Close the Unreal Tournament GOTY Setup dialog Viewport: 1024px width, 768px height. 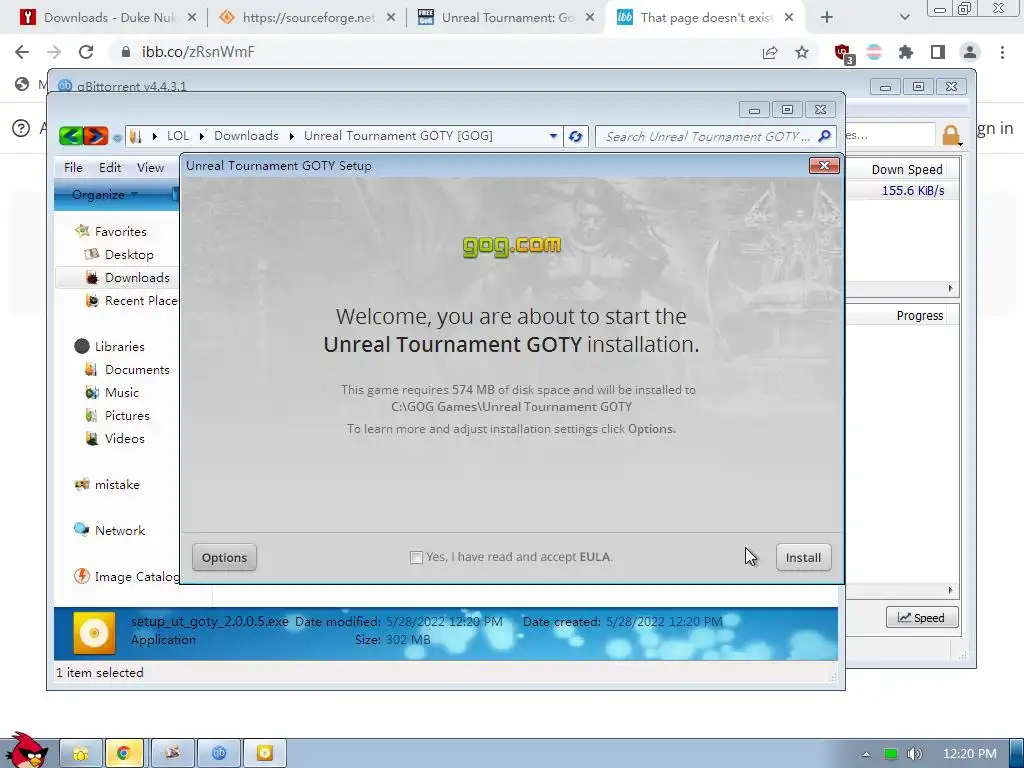tap(824, 165)
